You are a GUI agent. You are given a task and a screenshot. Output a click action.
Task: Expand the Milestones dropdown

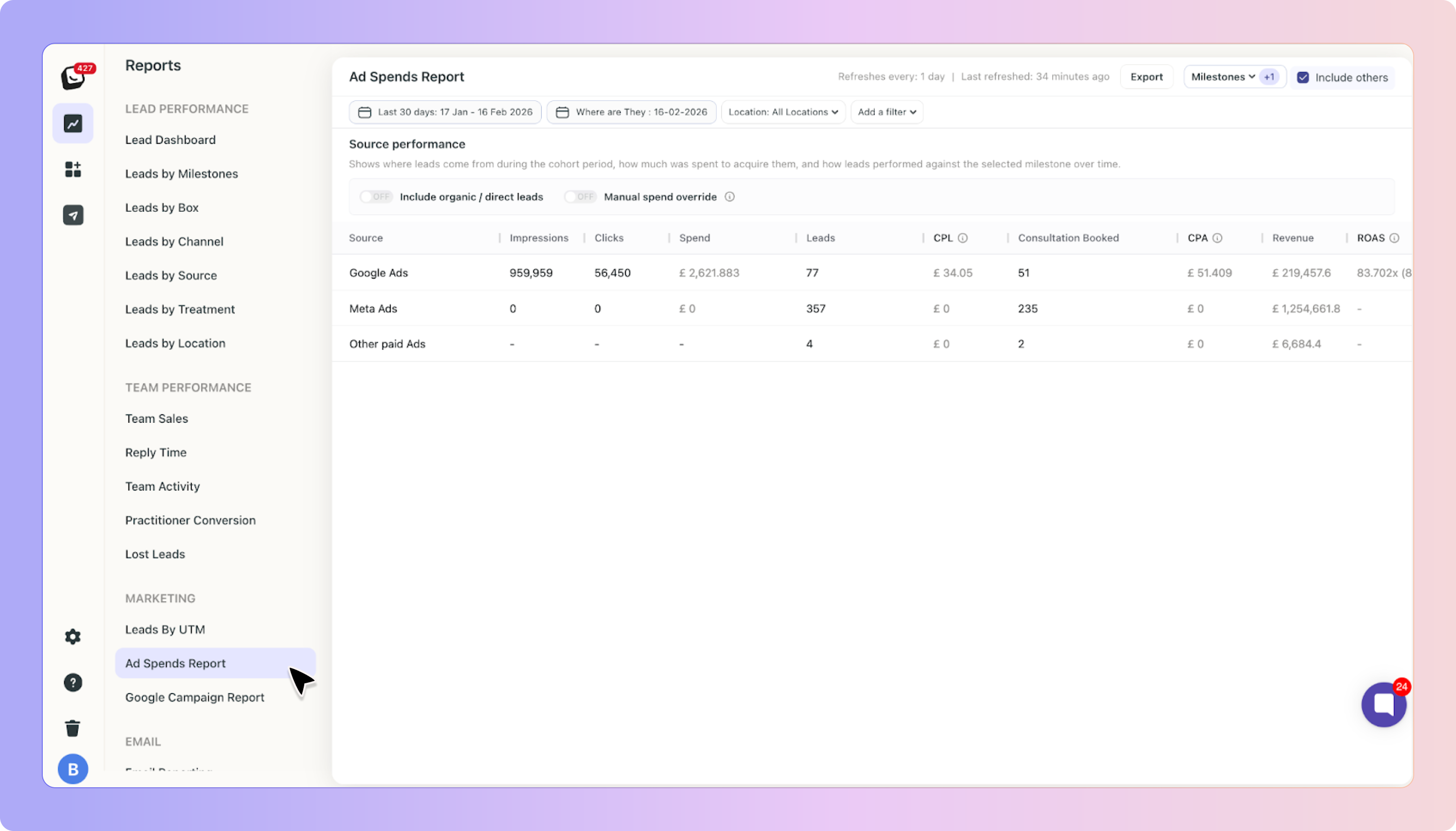(1223, 77)
